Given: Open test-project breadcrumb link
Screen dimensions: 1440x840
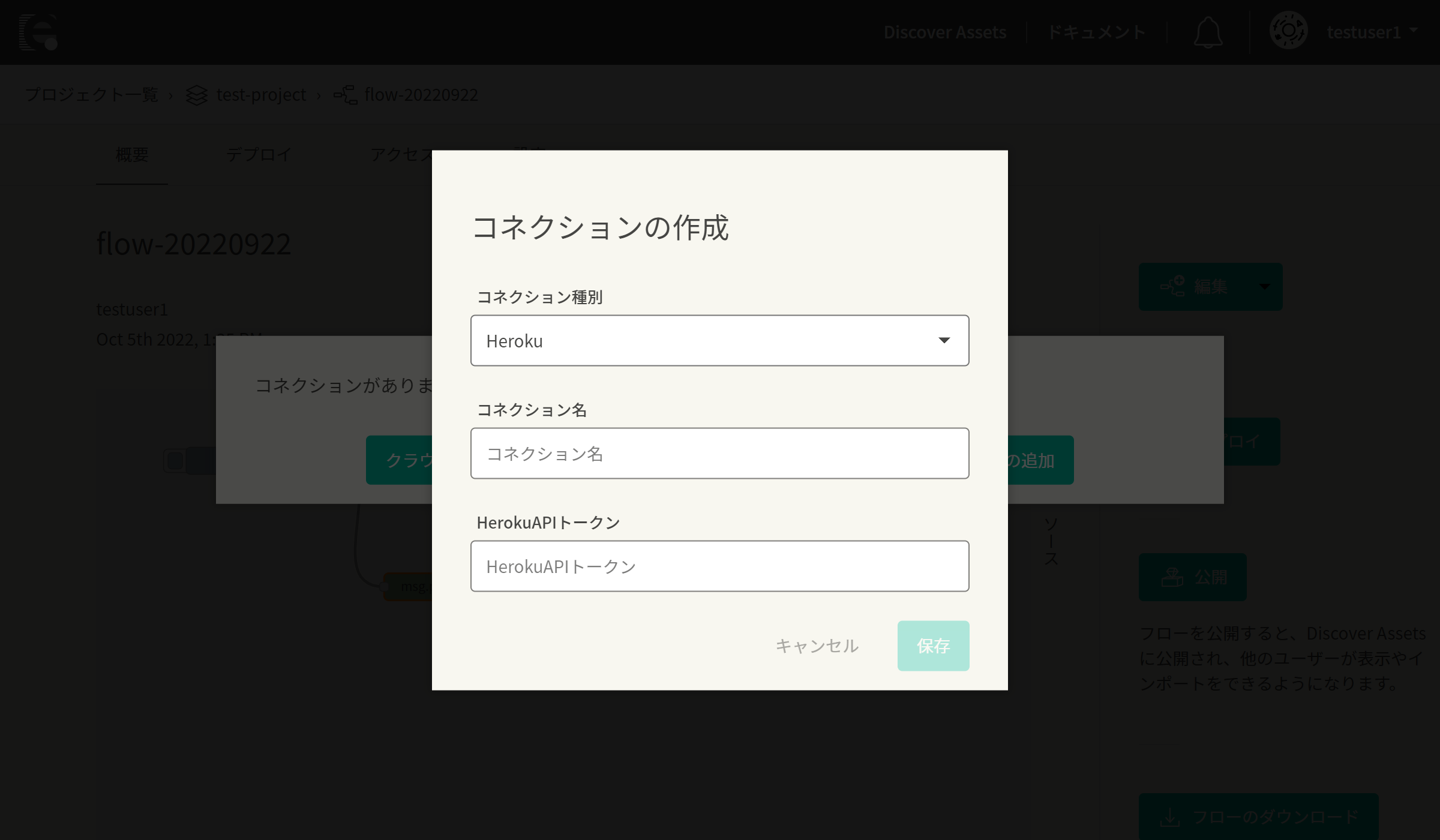Looking at the screenshot, I should tap(261, 95).
